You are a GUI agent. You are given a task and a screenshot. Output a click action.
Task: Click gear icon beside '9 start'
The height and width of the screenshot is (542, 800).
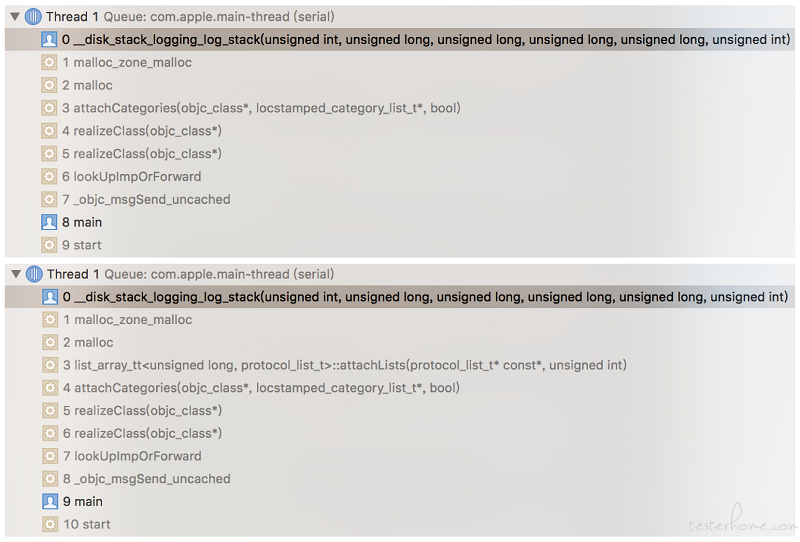coord(49,245)
